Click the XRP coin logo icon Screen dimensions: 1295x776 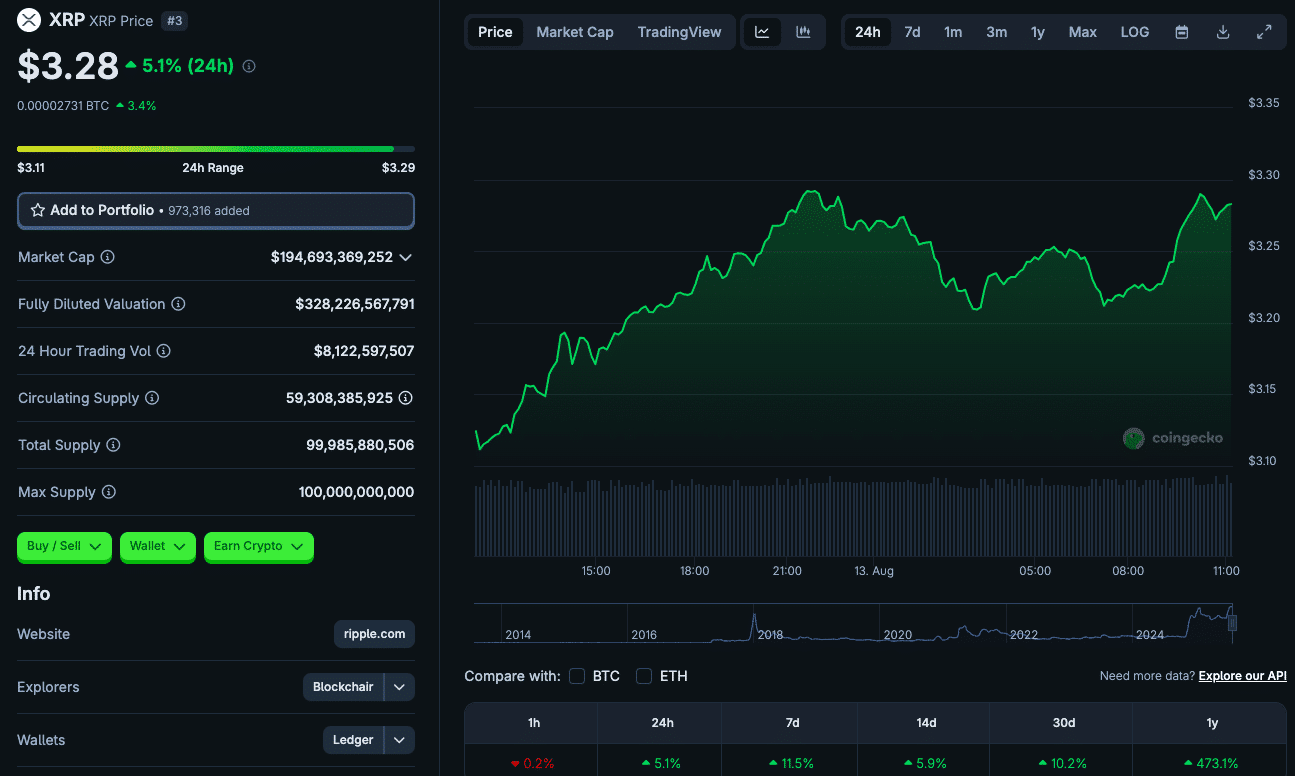point(29,20)
